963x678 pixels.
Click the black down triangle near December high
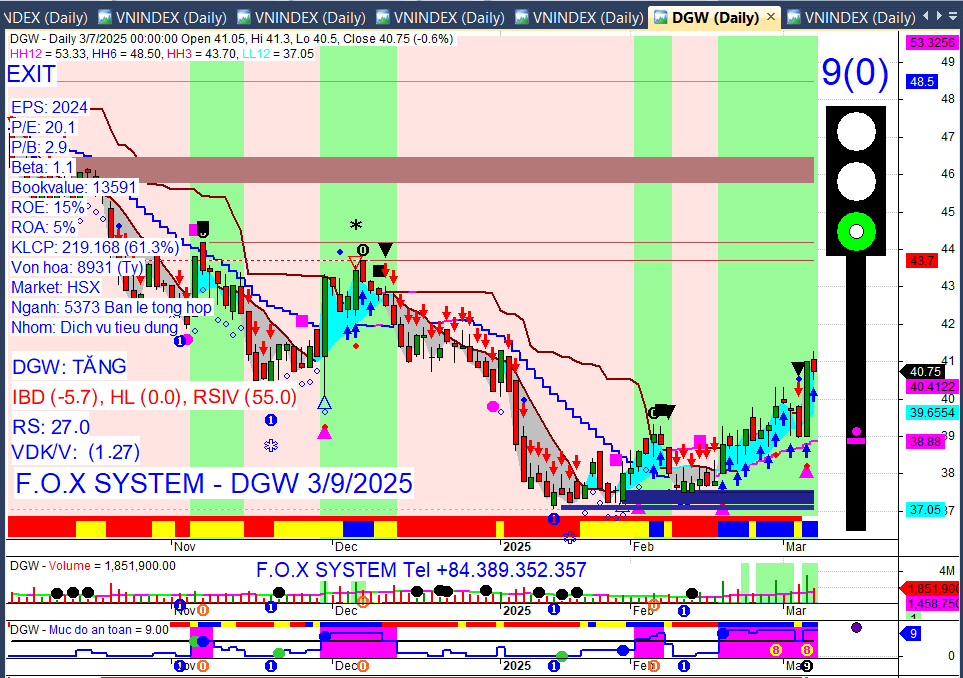385,249
